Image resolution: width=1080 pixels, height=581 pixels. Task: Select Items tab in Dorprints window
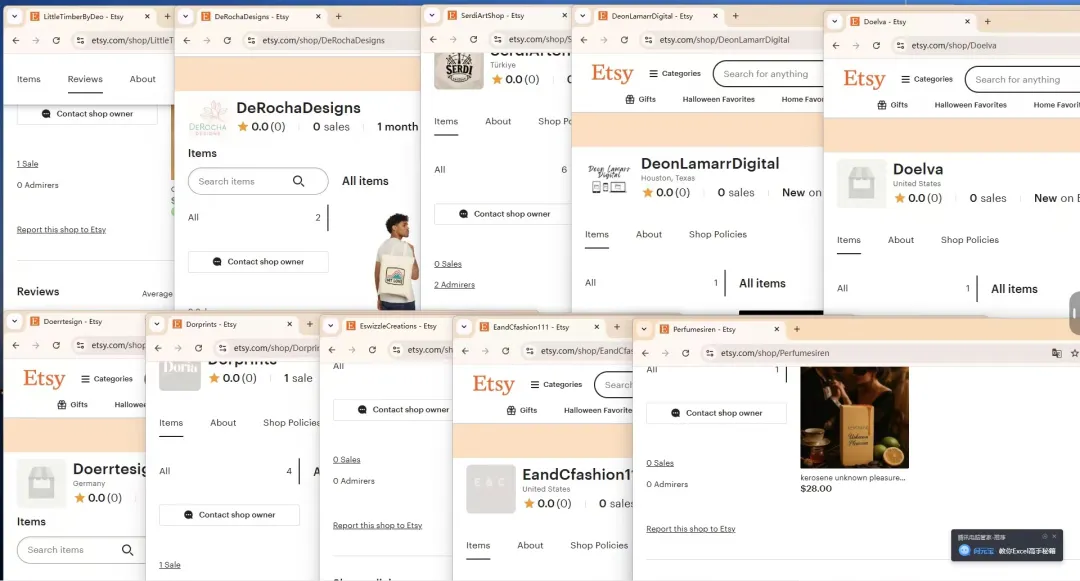[171, 423]
